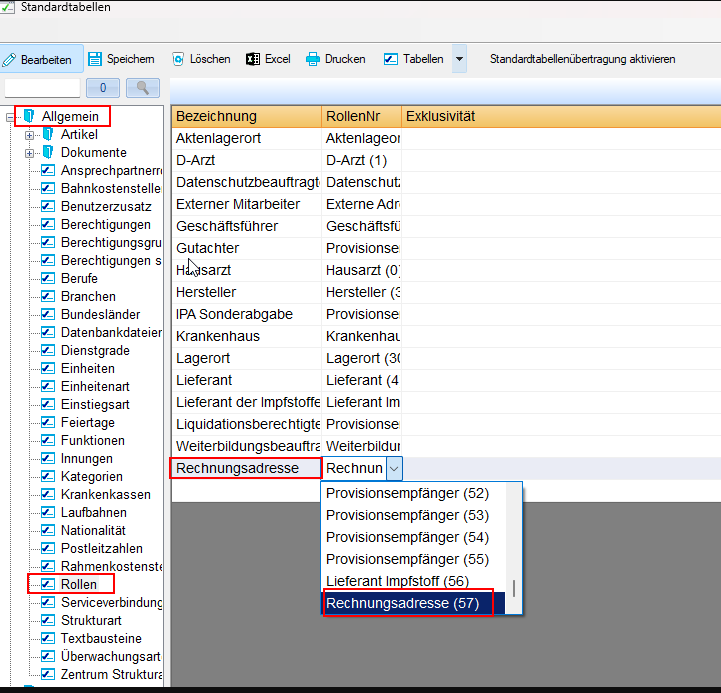
Task: Sort by the RollenNr column header
Action: [x=361, y=116]
